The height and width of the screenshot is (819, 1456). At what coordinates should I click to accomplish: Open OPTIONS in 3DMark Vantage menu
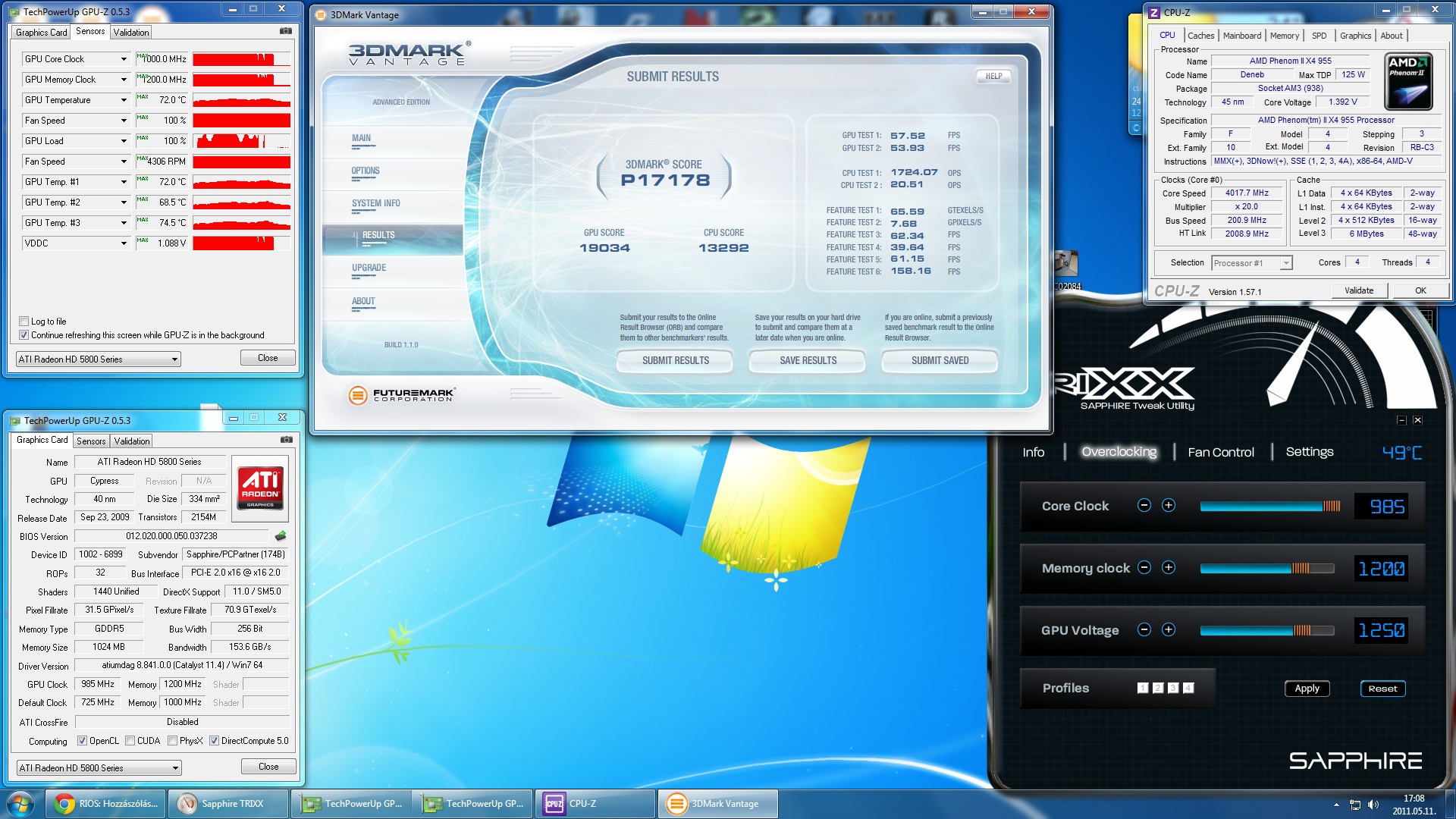click(x=365, y=171)
